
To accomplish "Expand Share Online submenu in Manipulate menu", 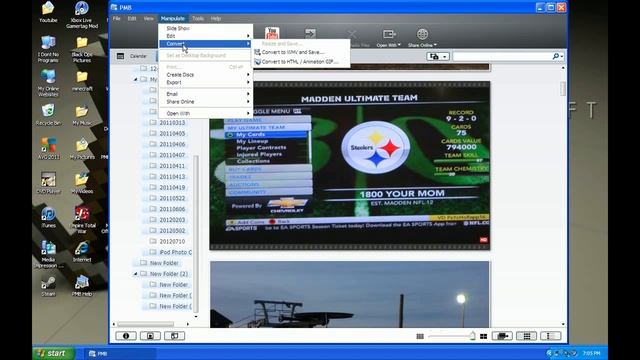I will [205, 102].
